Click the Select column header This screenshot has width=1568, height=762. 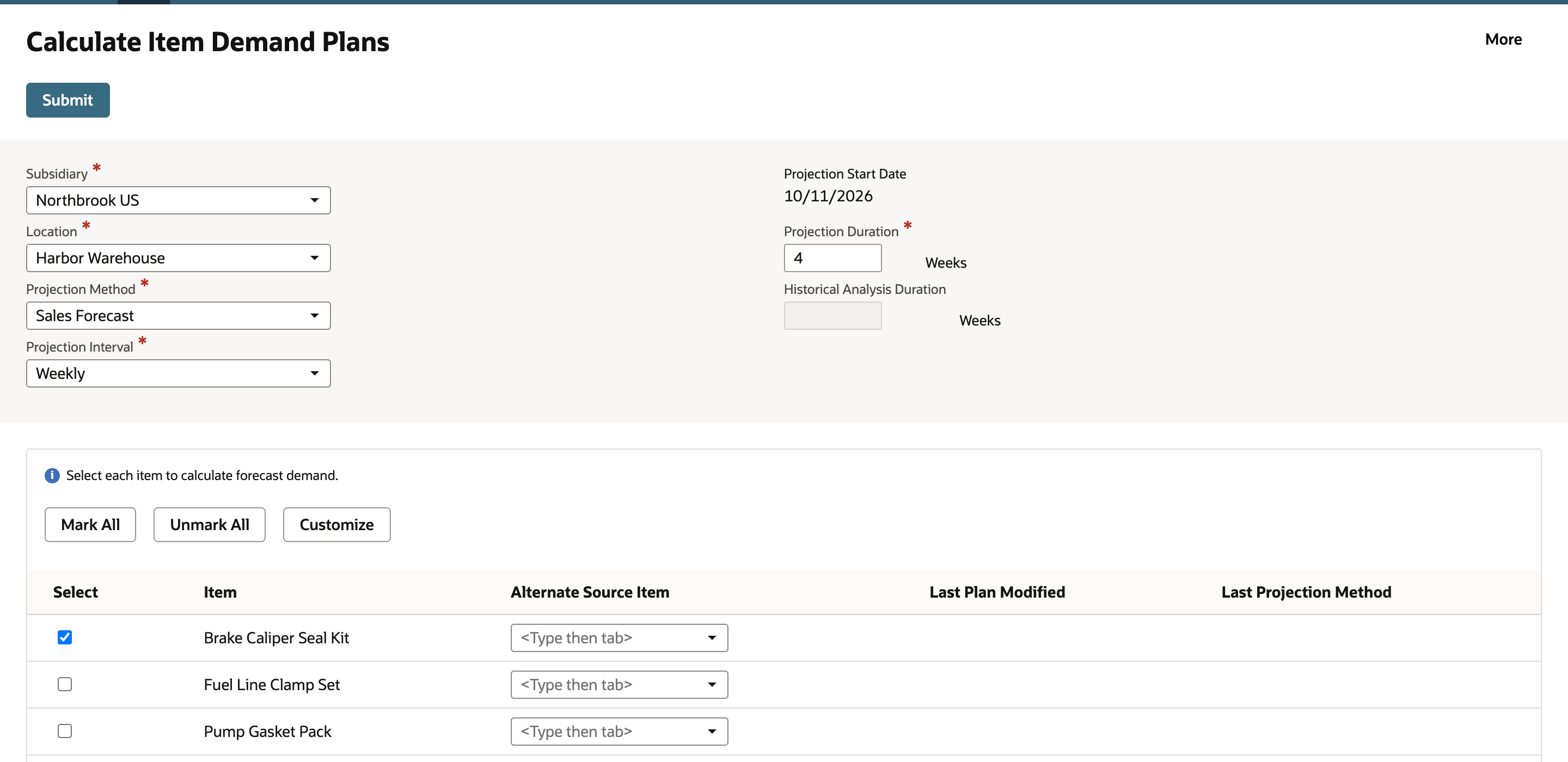click(x=76, y=592)
